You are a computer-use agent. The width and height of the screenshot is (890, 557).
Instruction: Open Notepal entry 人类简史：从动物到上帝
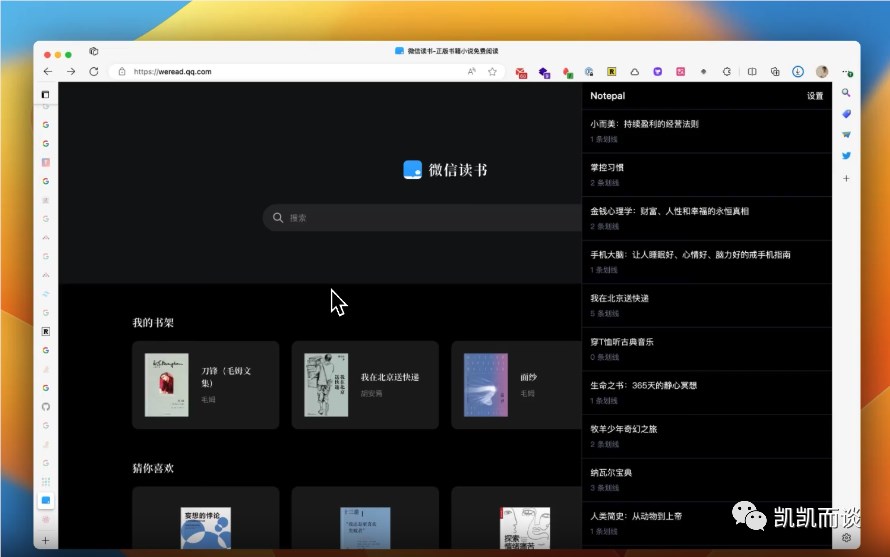pos(707,524)
